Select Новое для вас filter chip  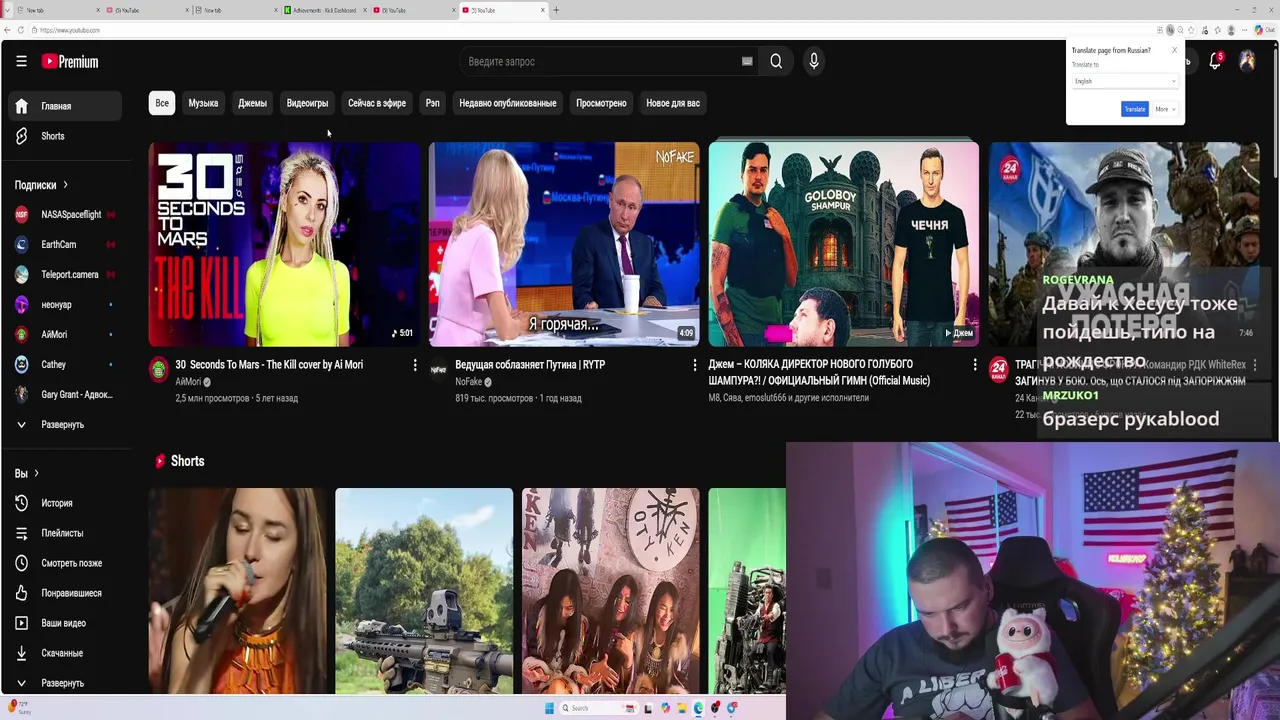tap(673, 103)
